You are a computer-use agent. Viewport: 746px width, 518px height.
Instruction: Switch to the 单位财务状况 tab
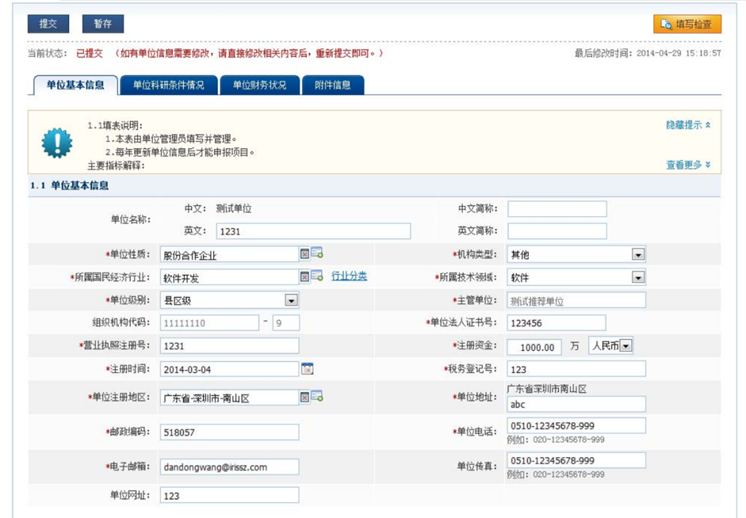(259, 85)
